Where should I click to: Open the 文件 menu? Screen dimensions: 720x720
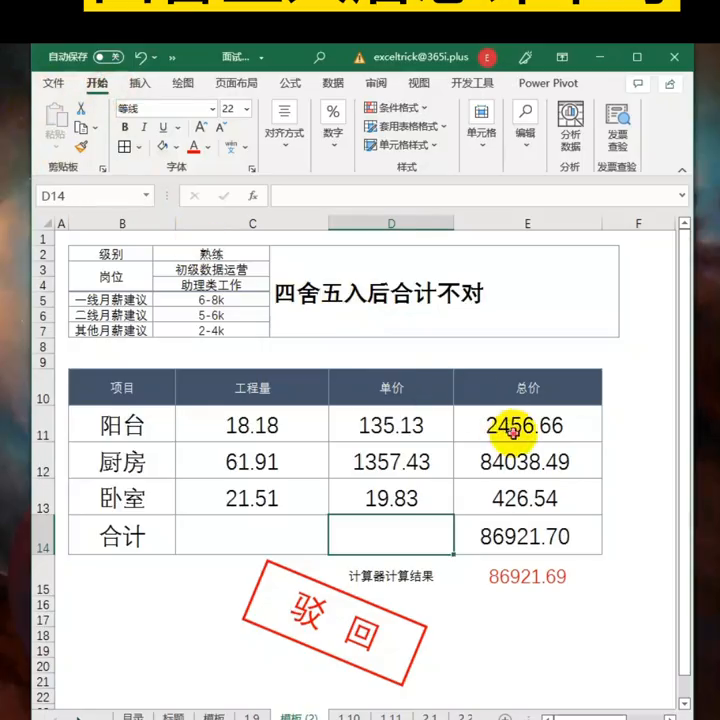point(53,83)
